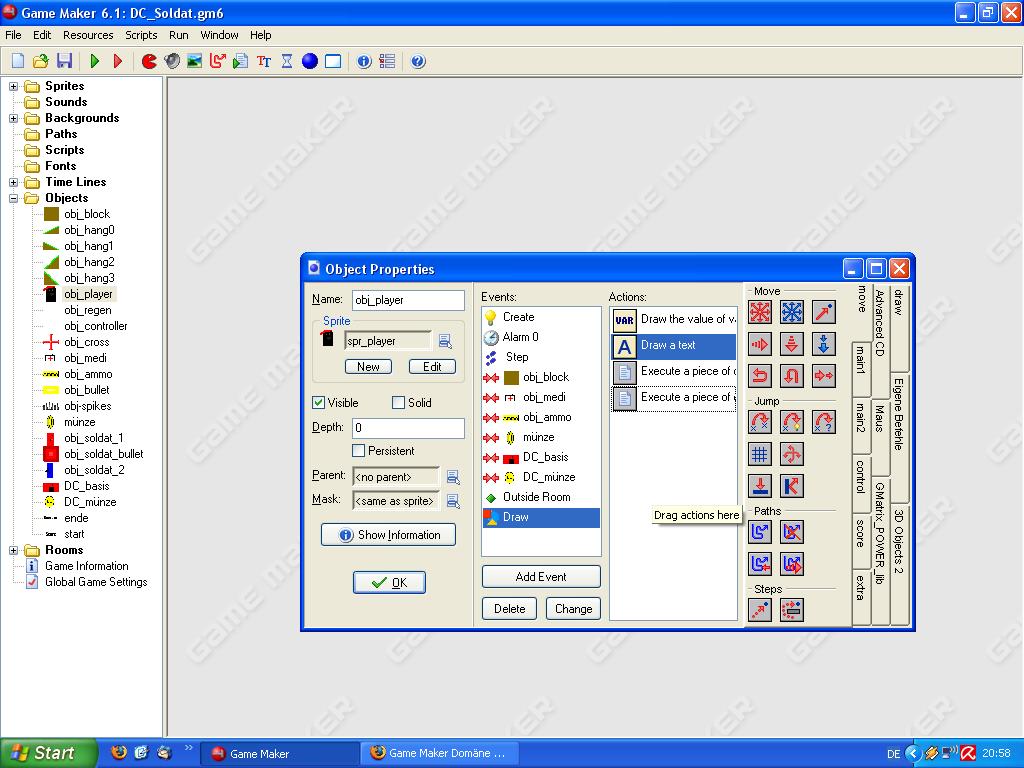Click the Add Event button
The width and height of the screenshot is (1024, 768).
pyautogui.click(x=541, y=577)
